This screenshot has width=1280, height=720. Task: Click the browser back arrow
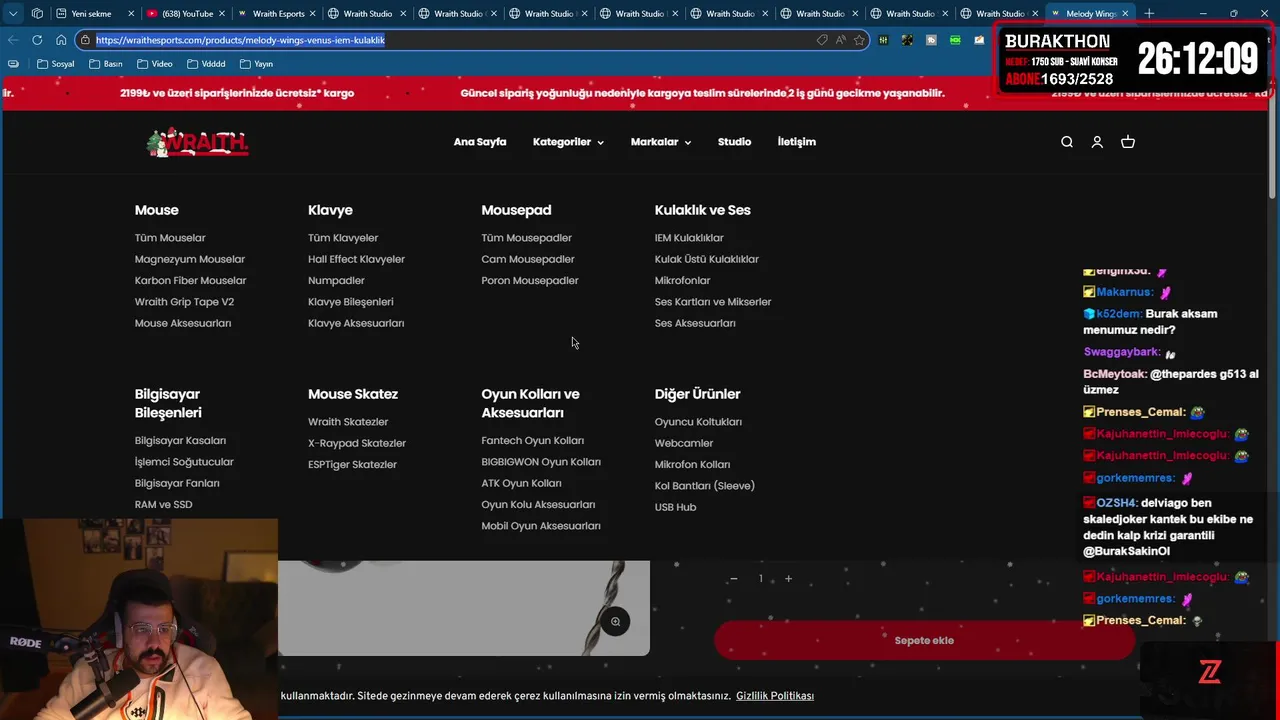tap(13, 40)
